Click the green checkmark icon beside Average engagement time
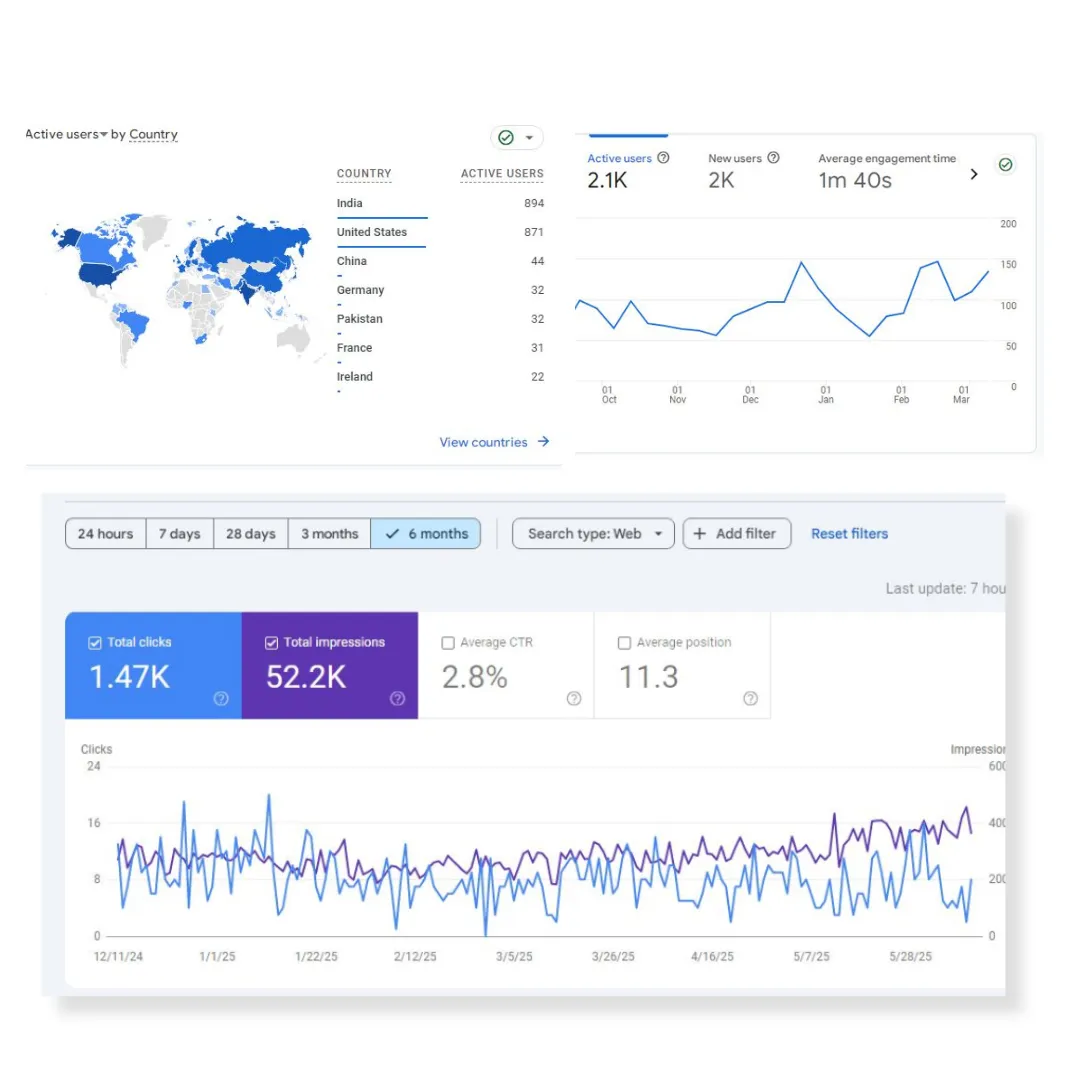This screenshot has height=1080, width=1080. pos(1006,164)
